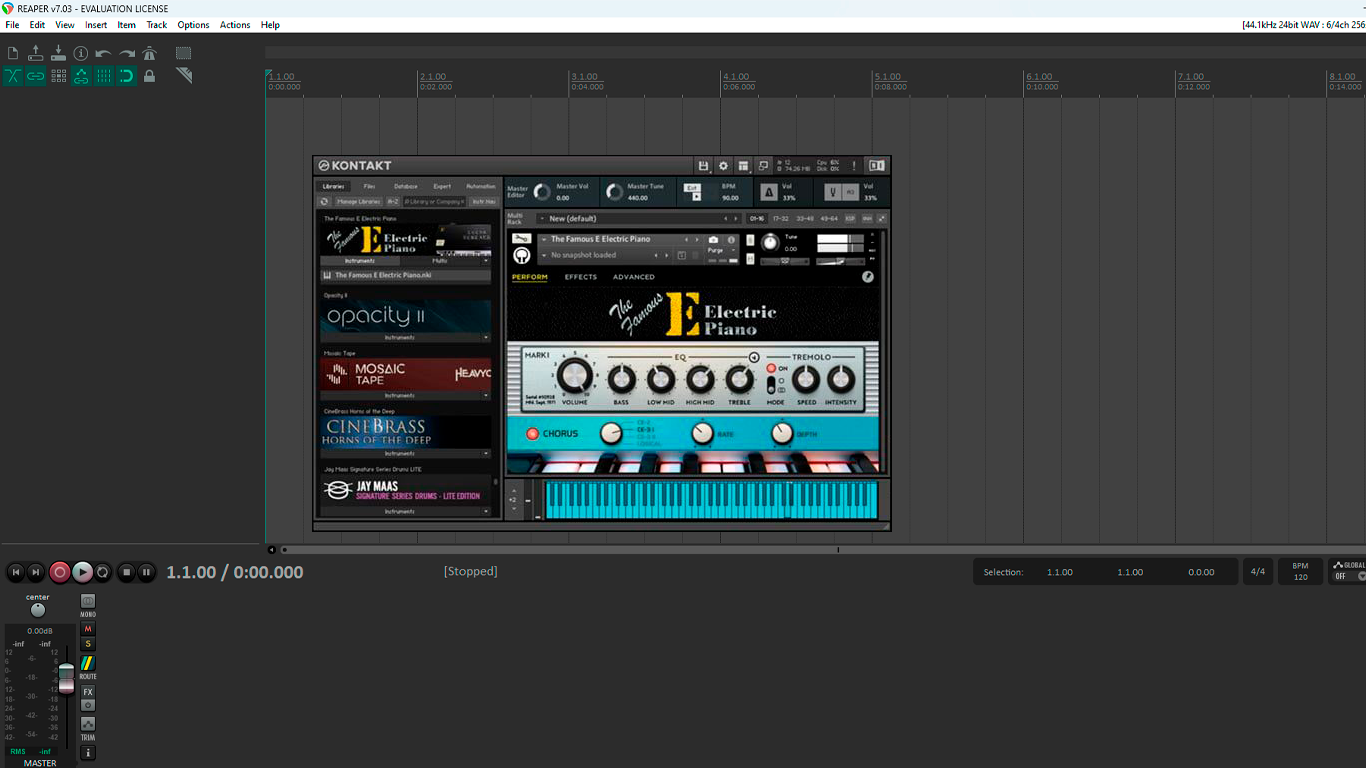Click the A-Z sort button in Kontakt

(393, 201)
